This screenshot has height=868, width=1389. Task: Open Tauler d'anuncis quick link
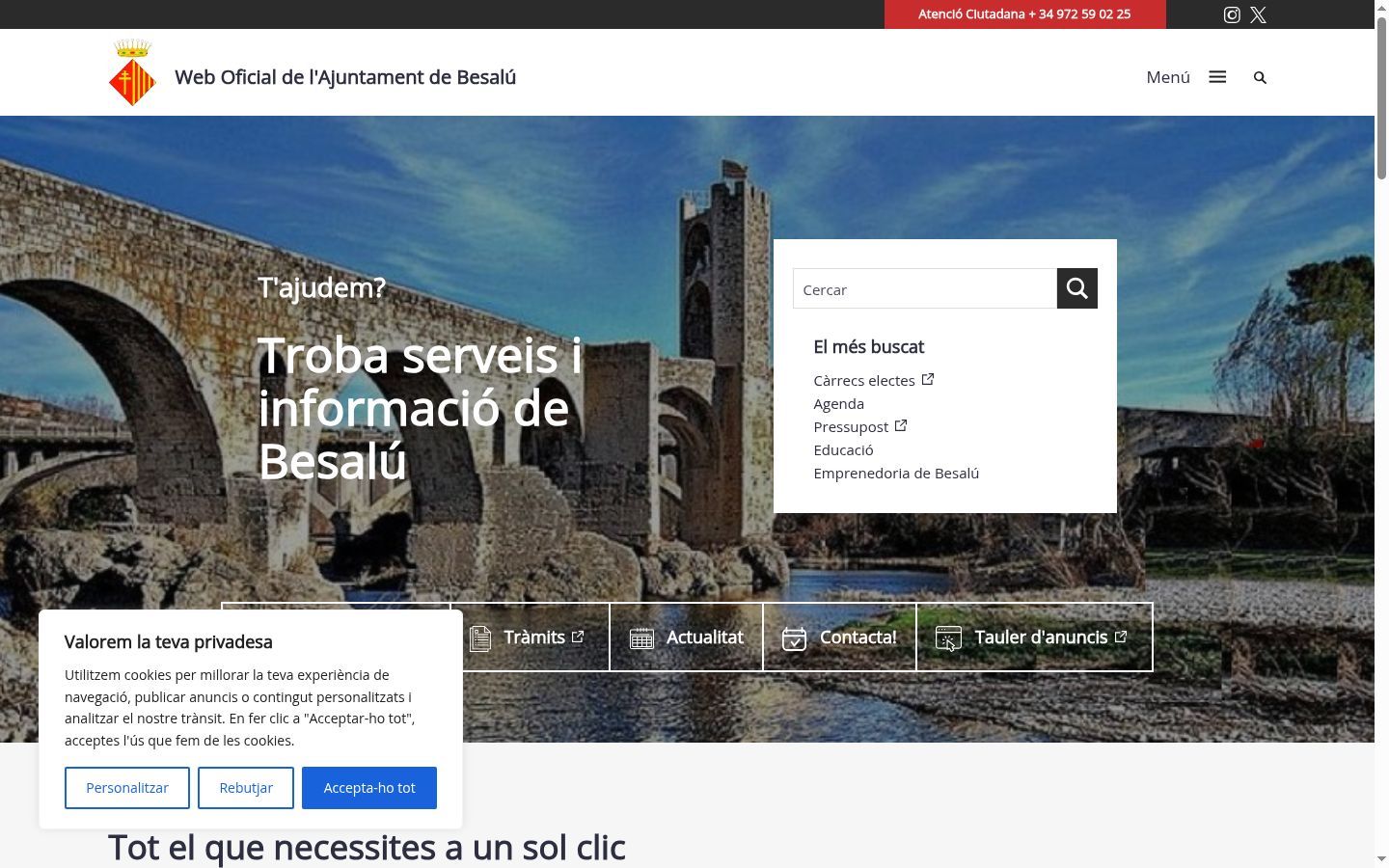1034,637
